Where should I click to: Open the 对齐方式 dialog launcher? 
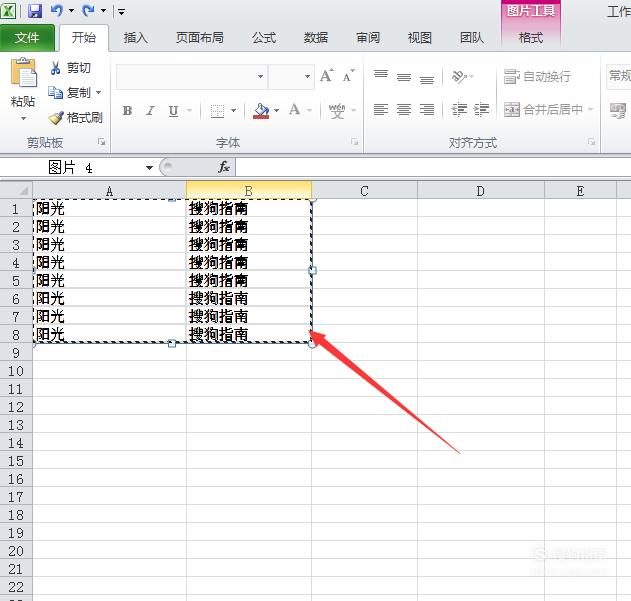pos(591,142)
